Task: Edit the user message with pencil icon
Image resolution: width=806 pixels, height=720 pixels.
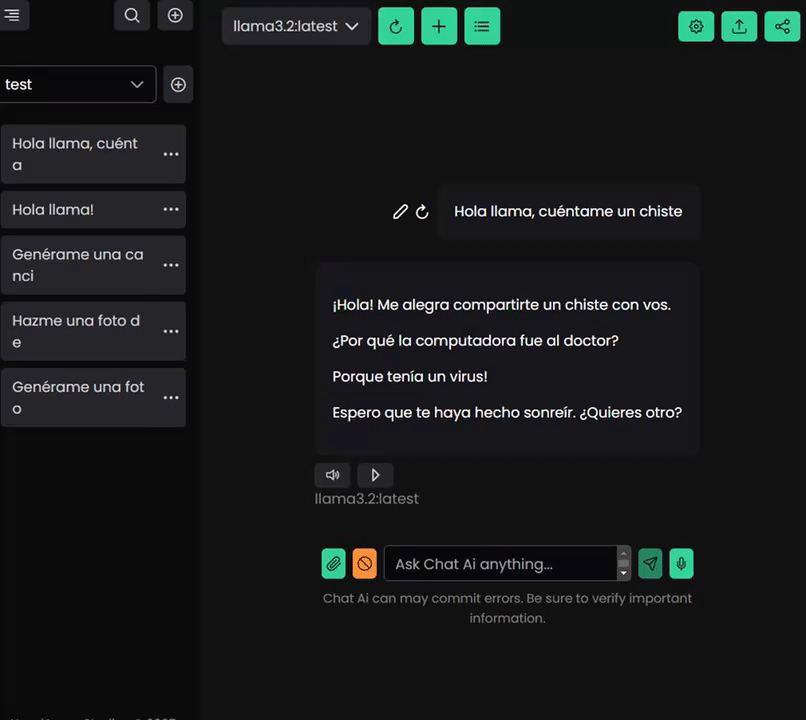Action: click(x=400, y=212)
